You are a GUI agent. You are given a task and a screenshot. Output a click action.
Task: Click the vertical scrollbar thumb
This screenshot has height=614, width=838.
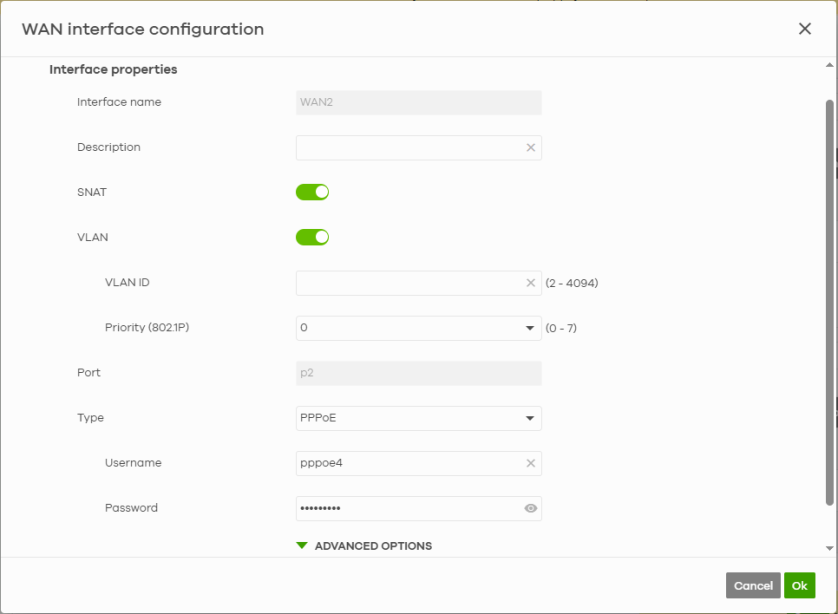tap(829, 300)
